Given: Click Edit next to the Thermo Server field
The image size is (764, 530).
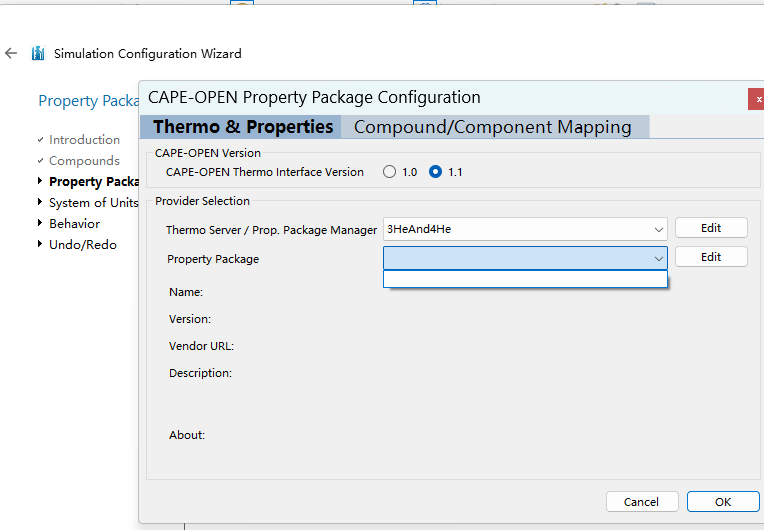Looking at the screenshot, I should [x=711, y=228].
